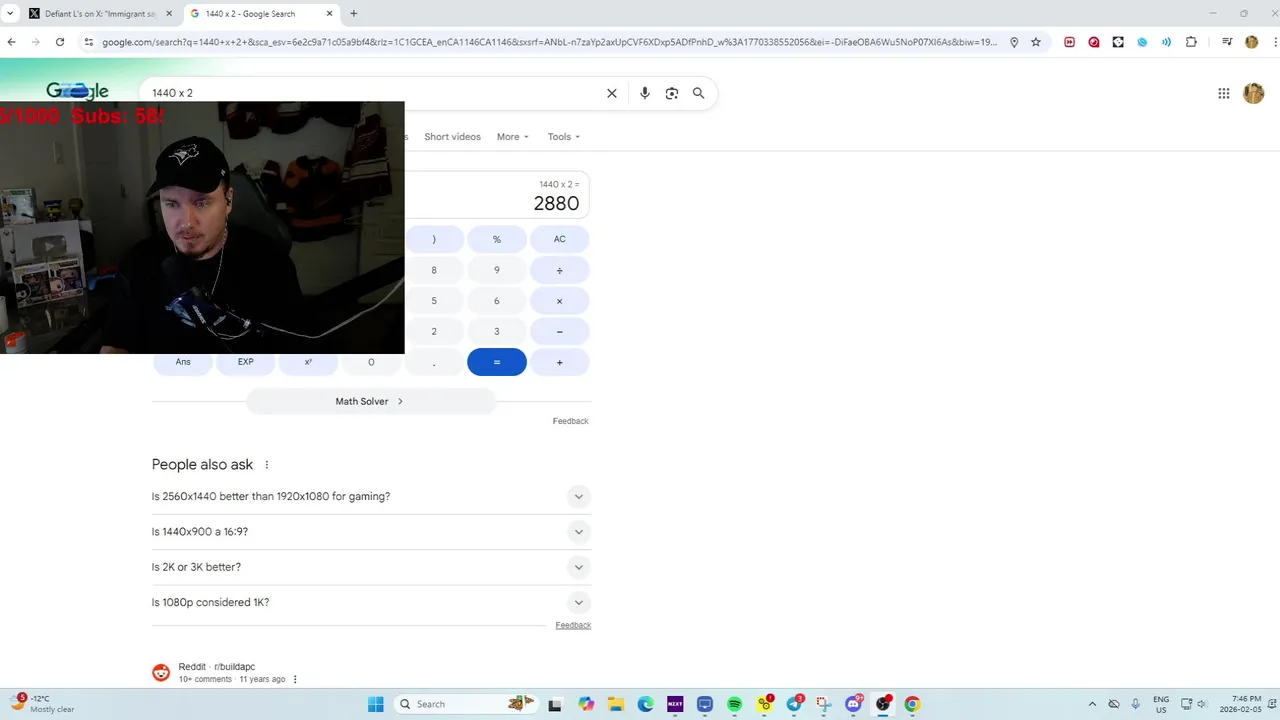
Task: Click into the Google search input field
Action: [370, 93]
